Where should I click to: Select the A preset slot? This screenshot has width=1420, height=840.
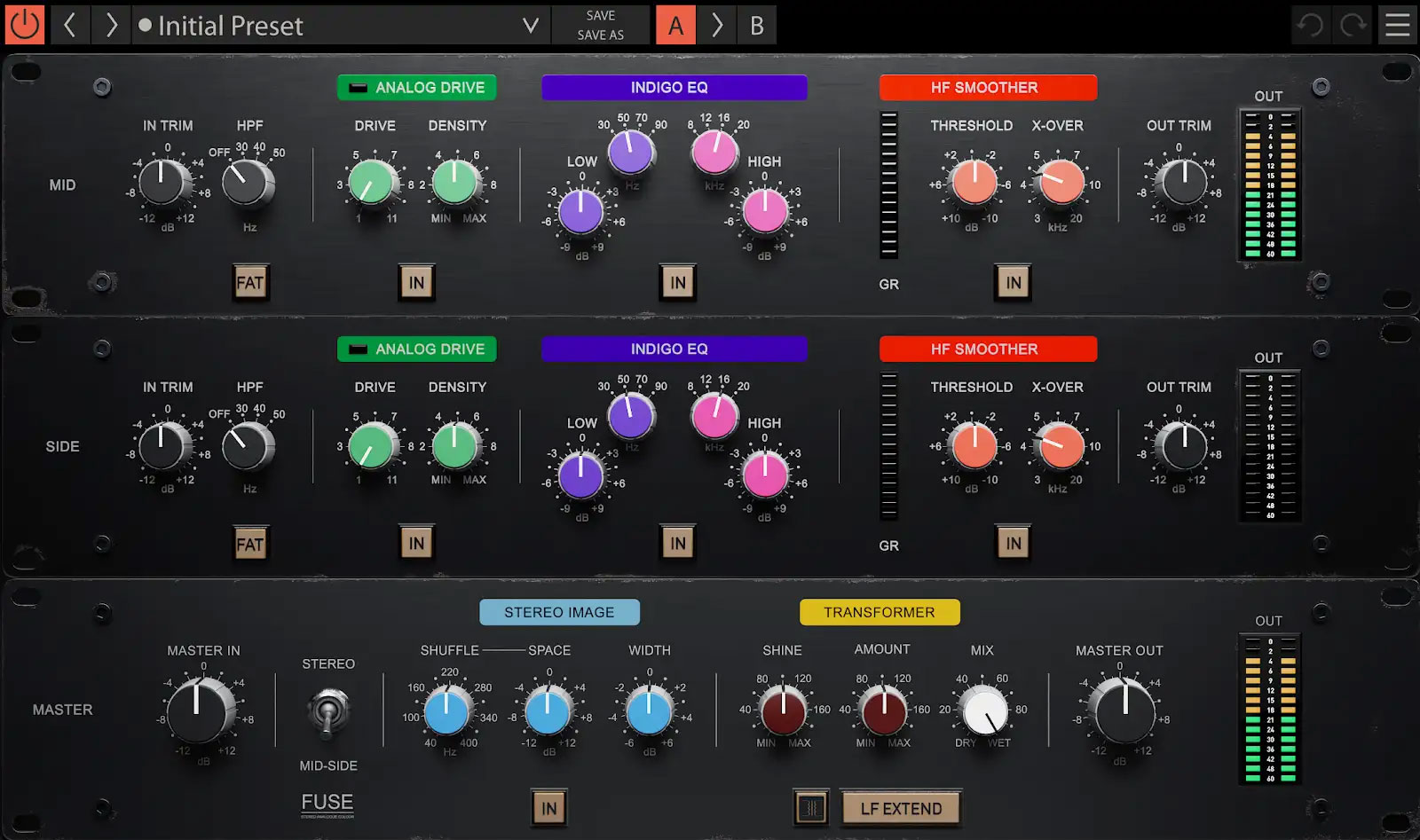675,25
